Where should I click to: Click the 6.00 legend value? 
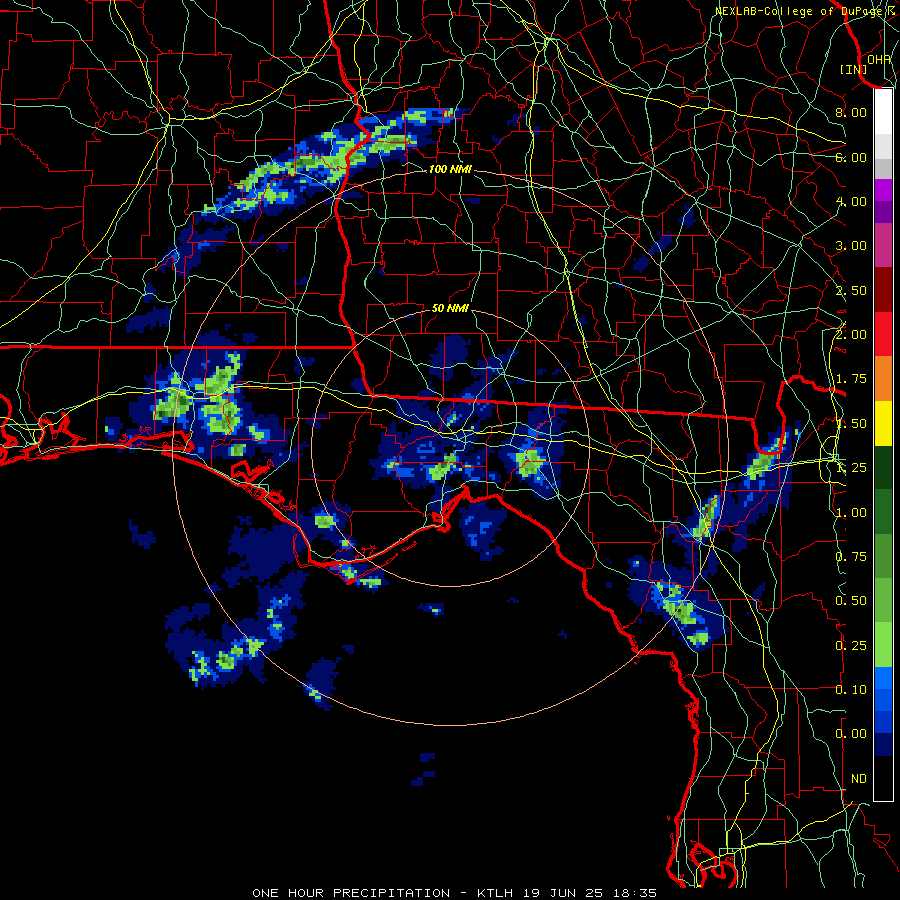851,157
